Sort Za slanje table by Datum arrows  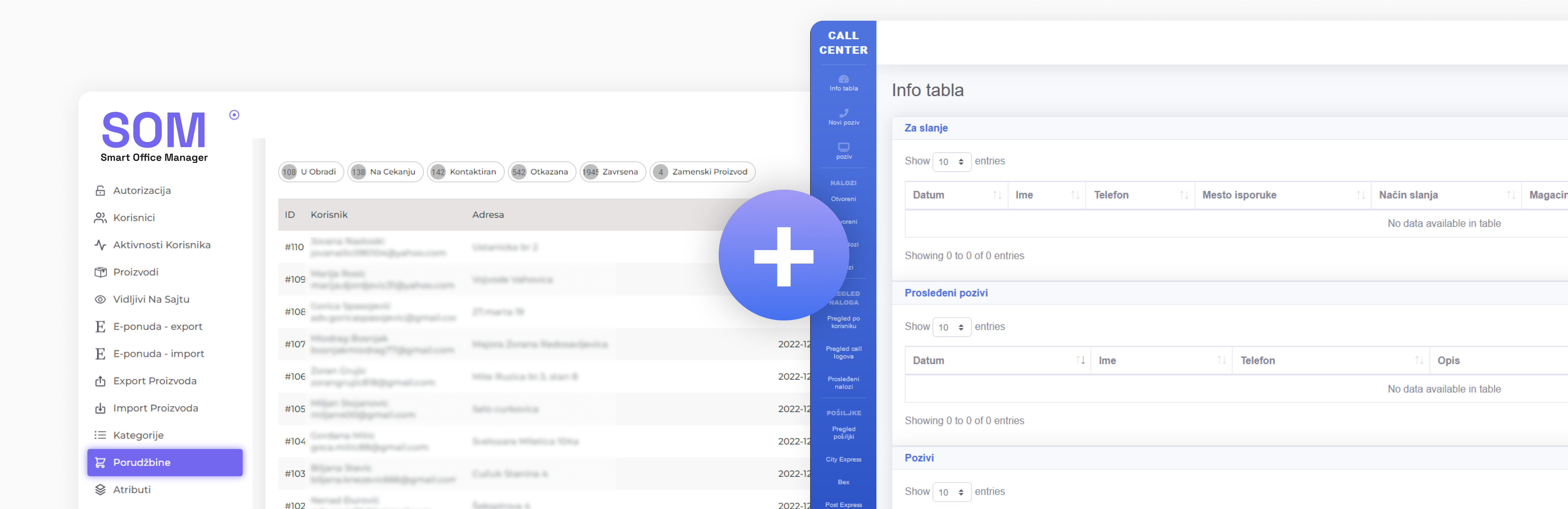(x=997, y=195)
